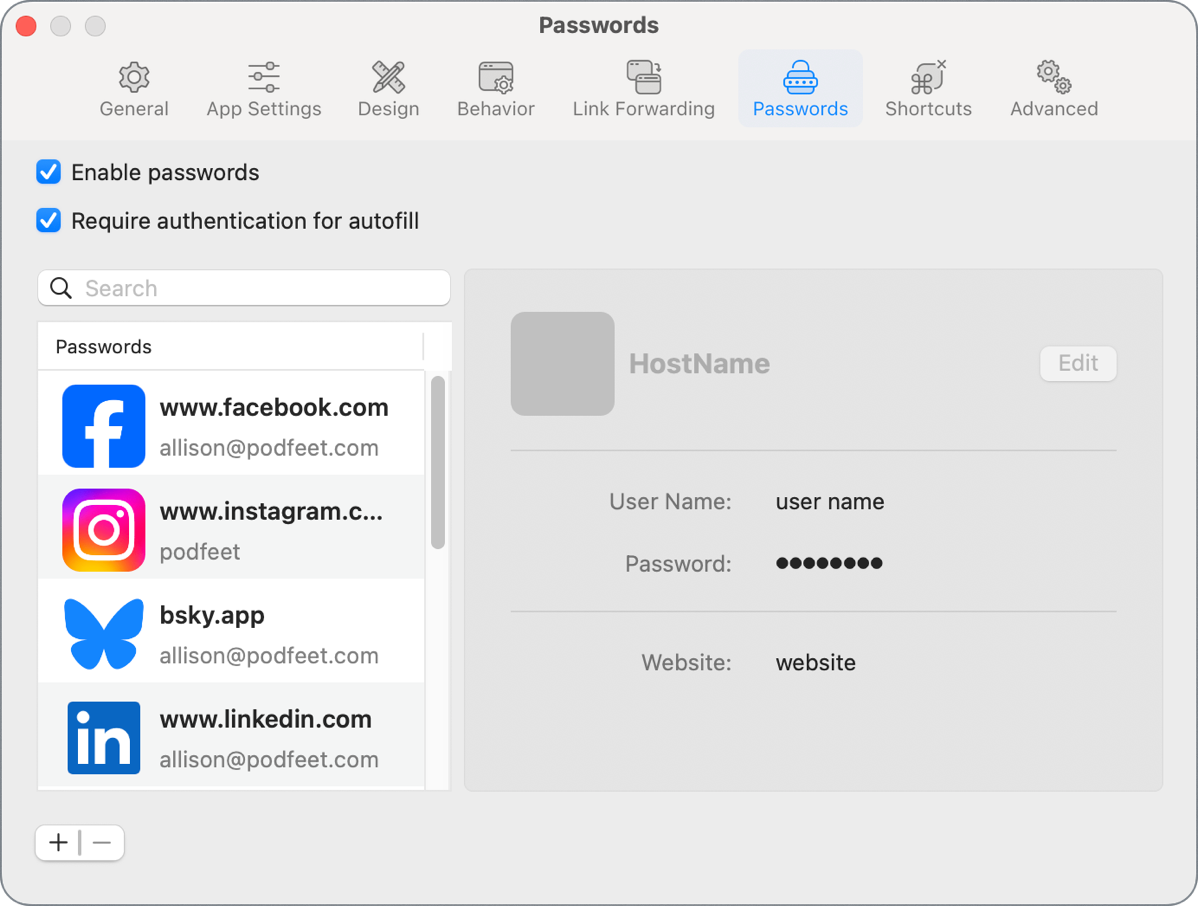The height and width of the screenshot is (906, 1198).
Task: Disable the Enable passwords checkbox
Action: click(48, 172)
